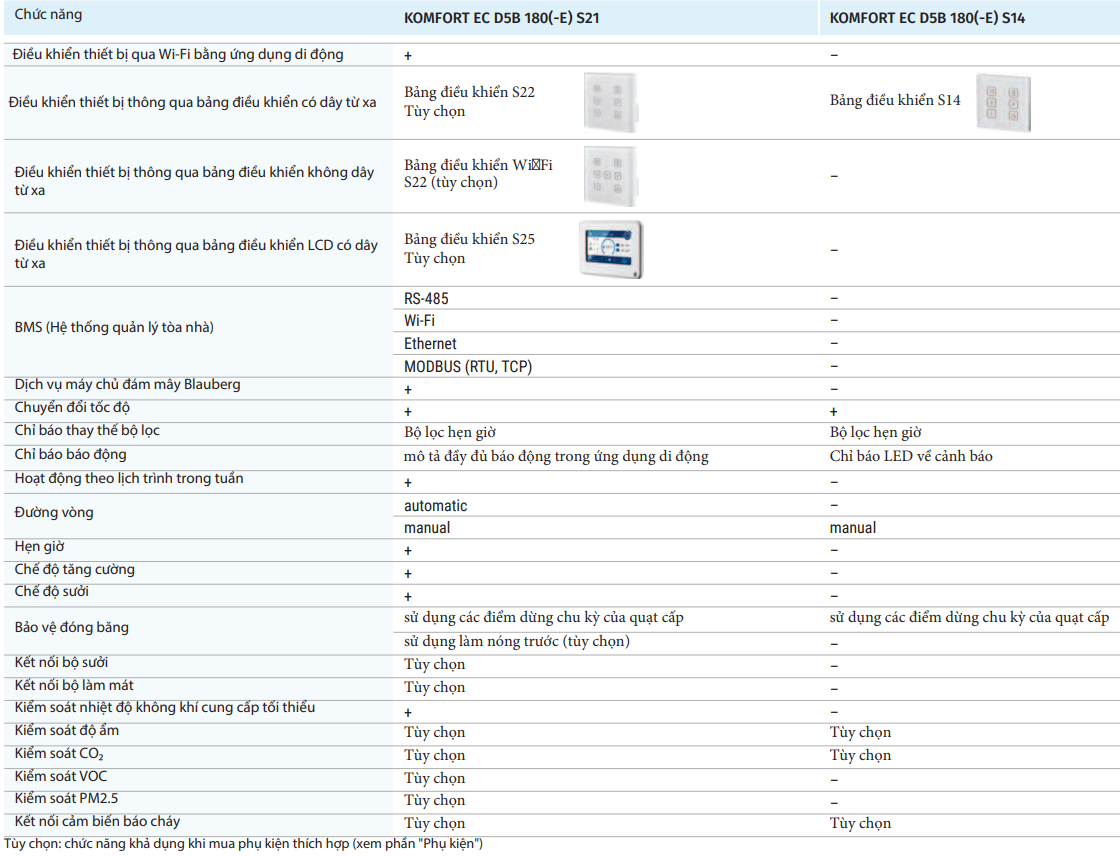The height and width of the screenshot is (856, 1120).
Task: Click the 'automatic' bypass cell
Action: (x=436, y=506)
